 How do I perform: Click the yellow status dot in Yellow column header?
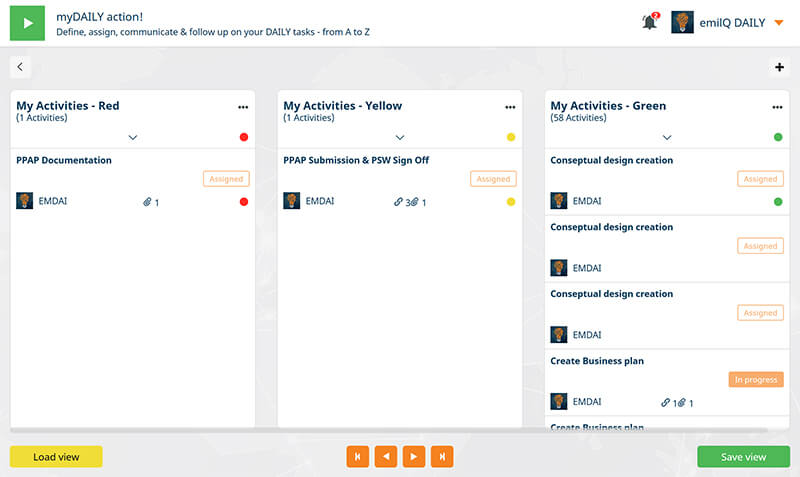[511, 137]
